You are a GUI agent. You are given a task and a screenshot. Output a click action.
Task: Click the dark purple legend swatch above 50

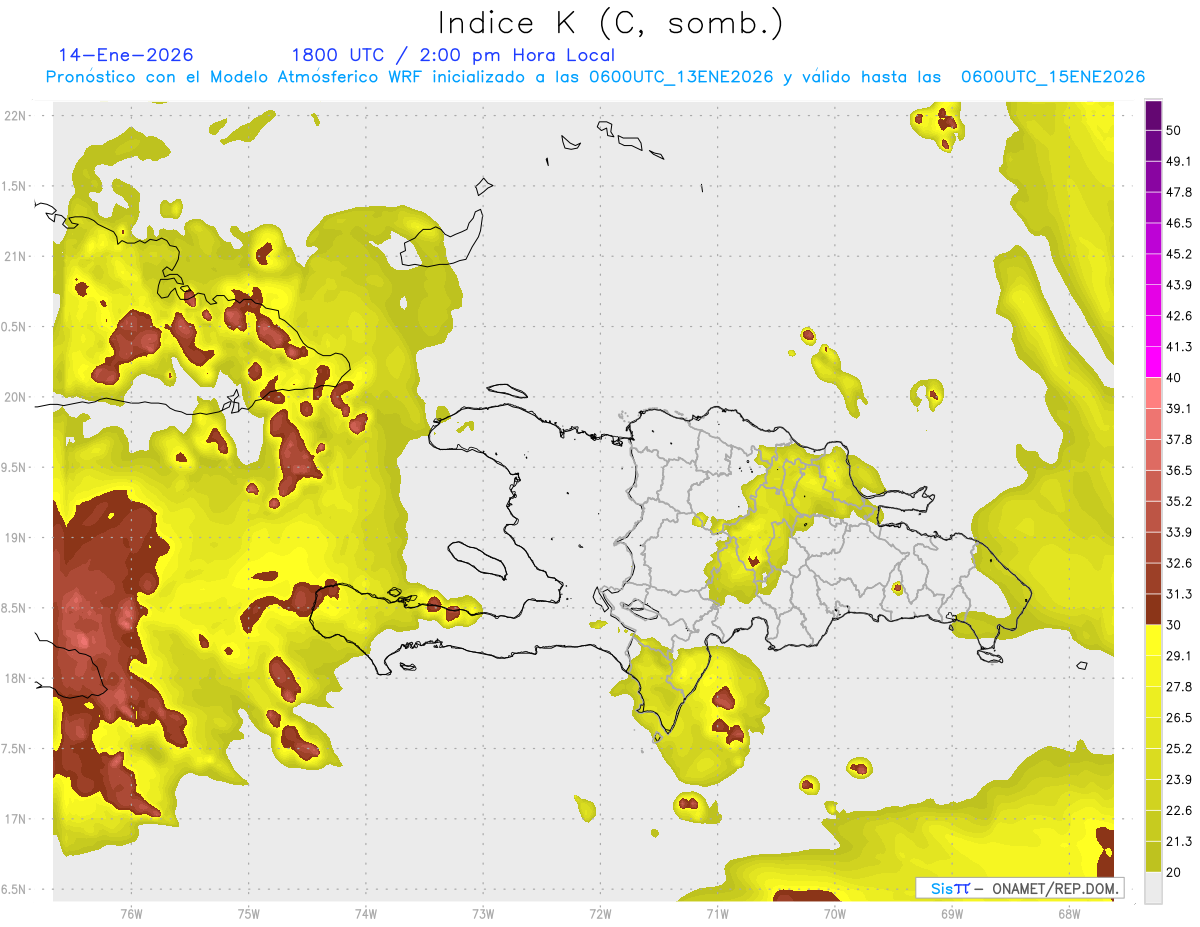pyautogui.click(x=1154, y=115)
